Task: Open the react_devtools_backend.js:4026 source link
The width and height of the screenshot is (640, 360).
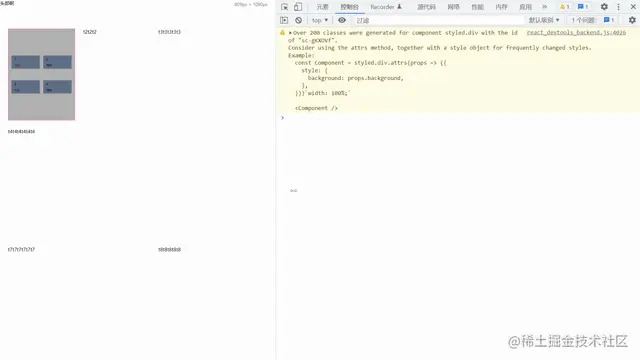Action: pos(576,33)
